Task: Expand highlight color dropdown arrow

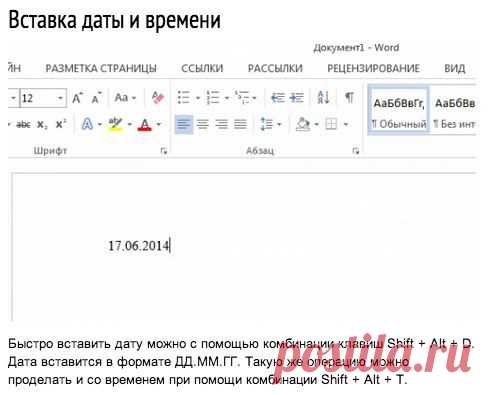Action: 130,125
